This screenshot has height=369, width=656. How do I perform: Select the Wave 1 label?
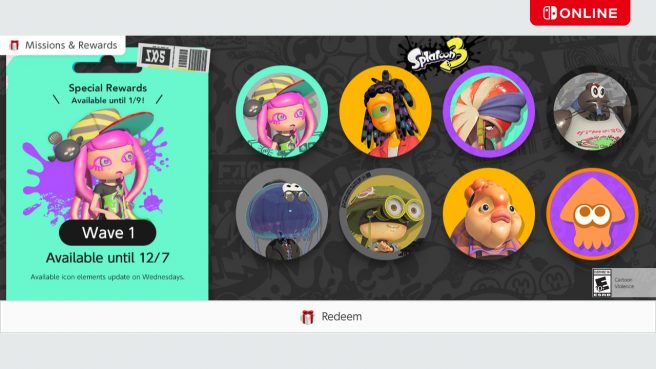point(108,233)
